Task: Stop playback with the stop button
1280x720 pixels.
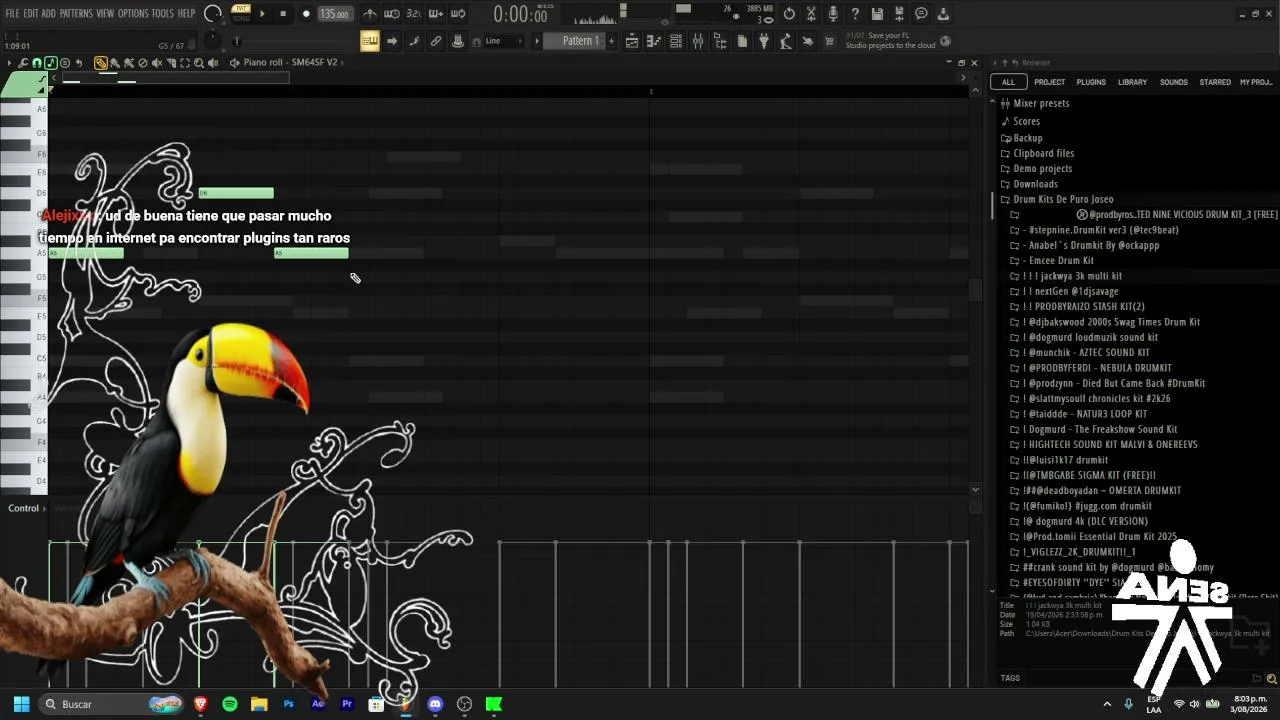Action: pos(284,14)
